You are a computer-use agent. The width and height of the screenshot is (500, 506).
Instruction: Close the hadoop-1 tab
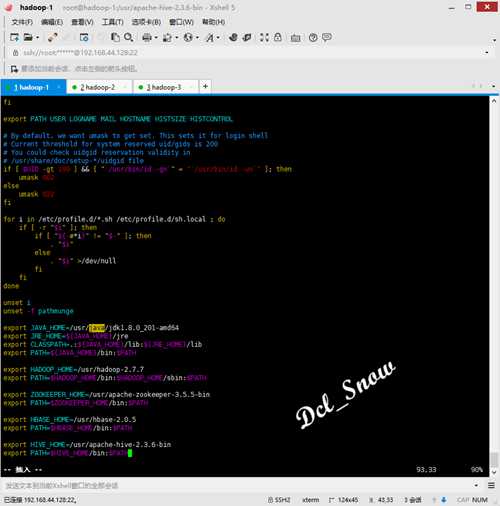coord(59,87)
